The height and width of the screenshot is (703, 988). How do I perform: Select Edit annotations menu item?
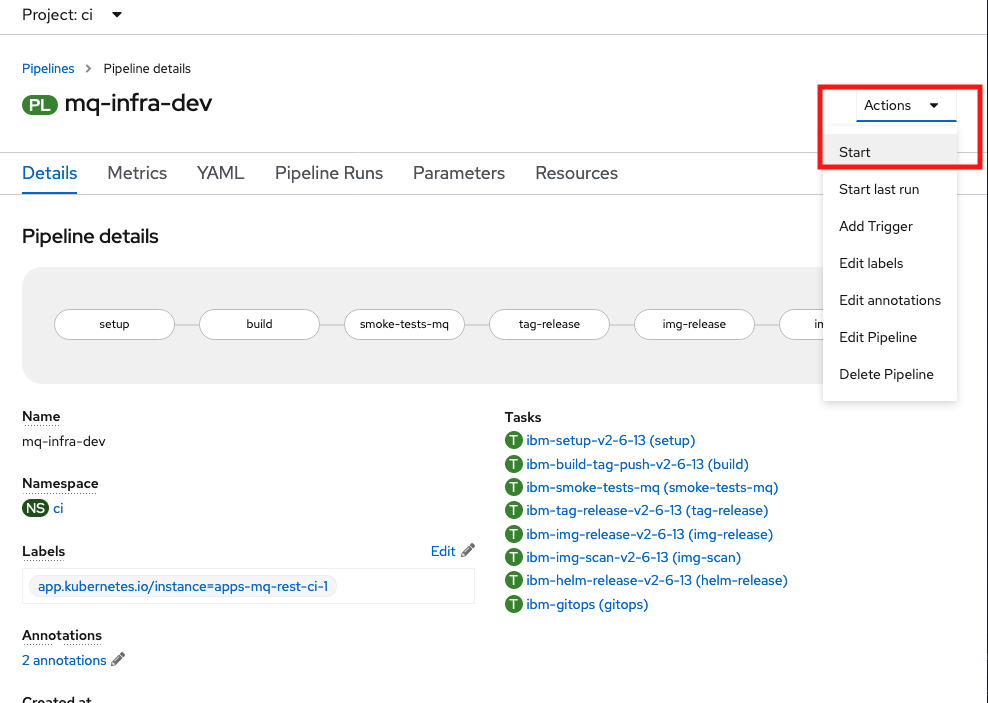890,300
